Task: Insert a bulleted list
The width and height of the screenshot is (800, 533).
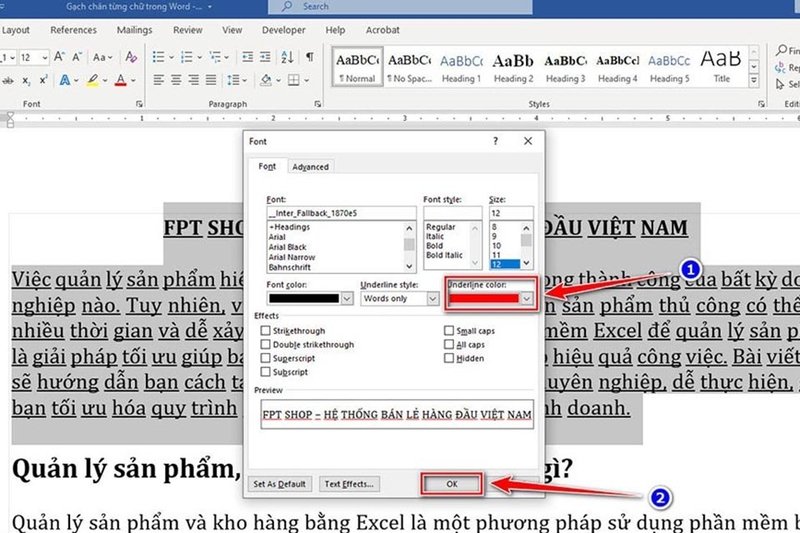Action: coord(159,57)
